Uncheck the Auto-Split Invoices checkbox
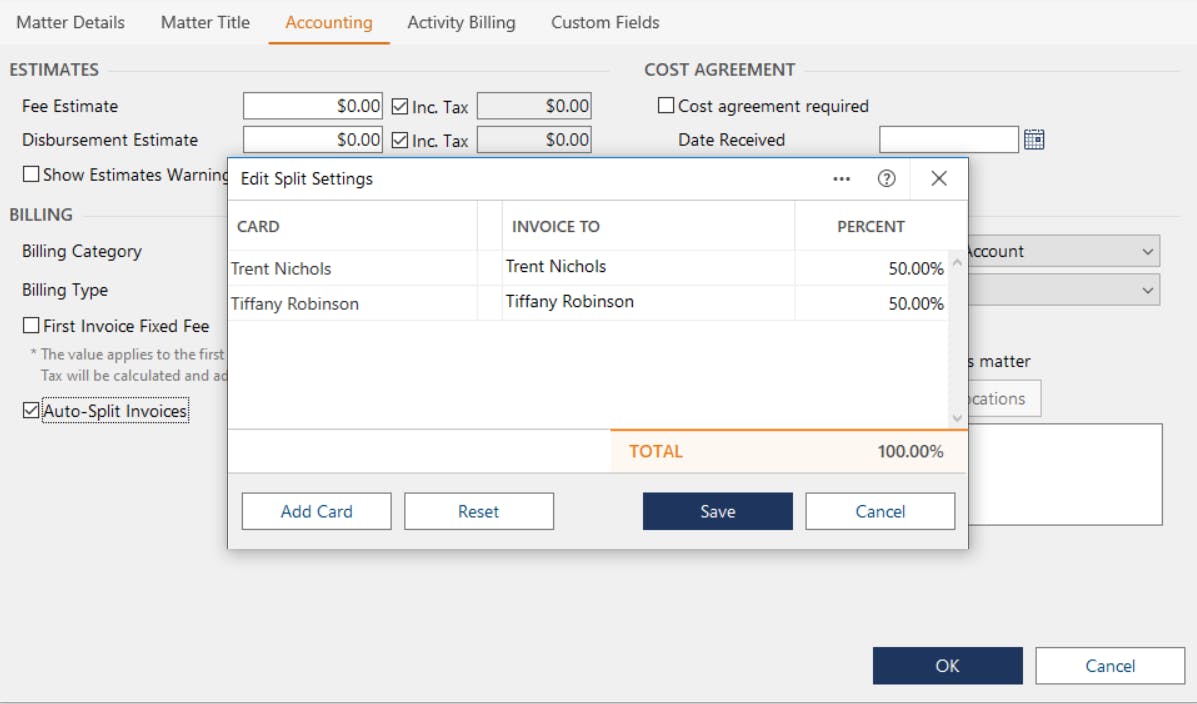 tap(32, 411)
